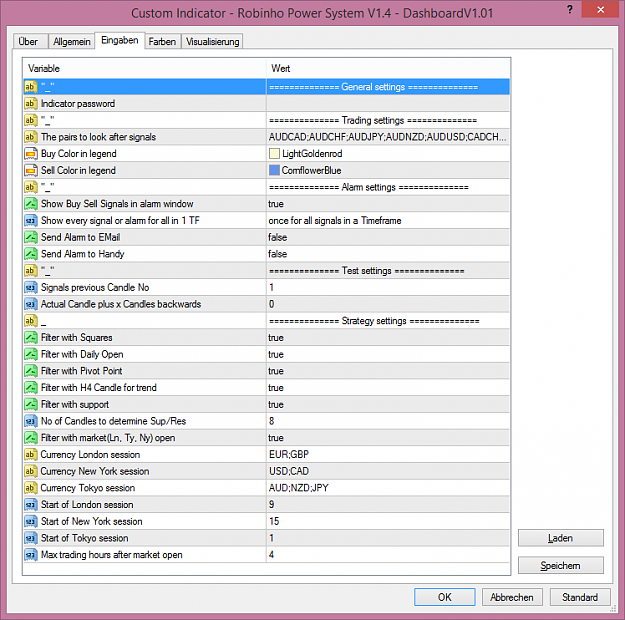Select the Indicator password value field
The height and width of the screenshot is (620, 625).
pos(388,104)
